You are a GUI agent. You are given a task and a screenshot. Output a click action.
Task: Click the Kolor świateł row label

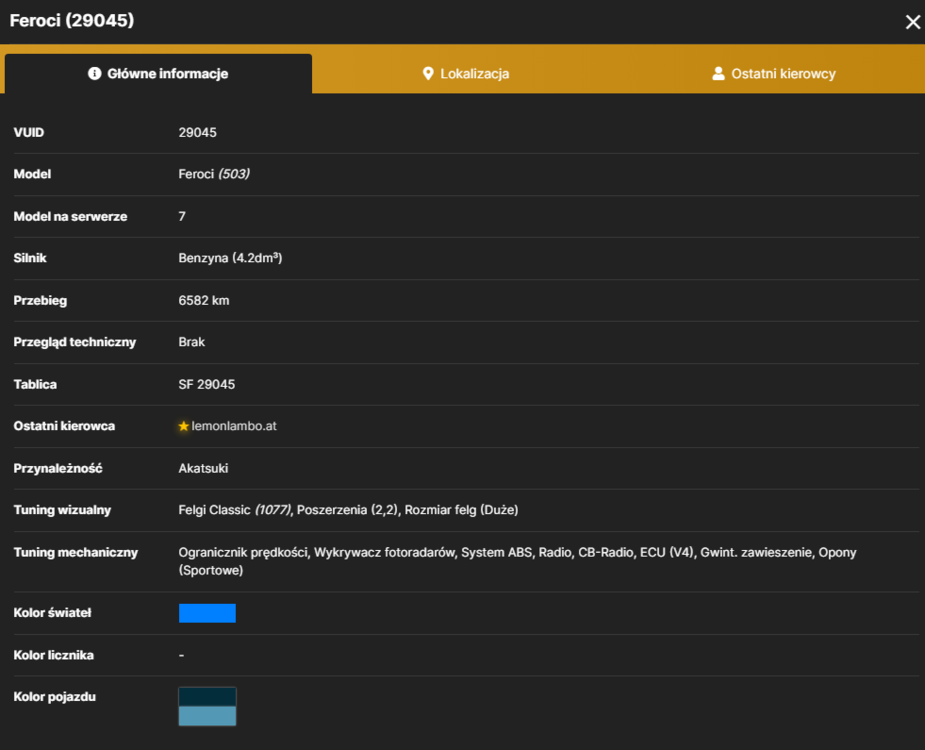(53, 613)
